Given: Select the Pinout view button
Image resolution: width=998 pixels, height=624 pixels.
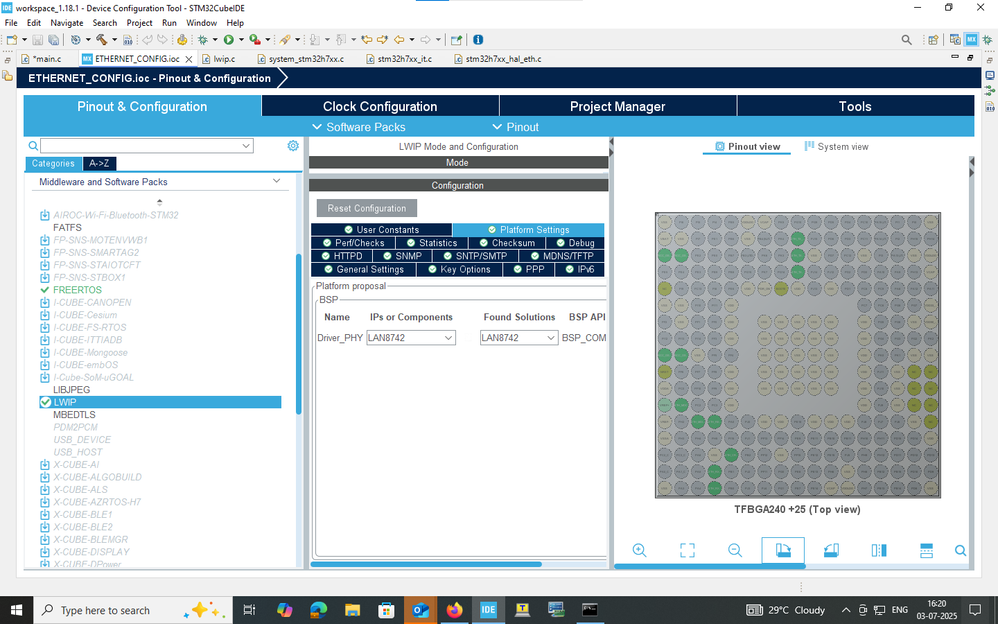Looking at the screenshot, I should point(747,146).
